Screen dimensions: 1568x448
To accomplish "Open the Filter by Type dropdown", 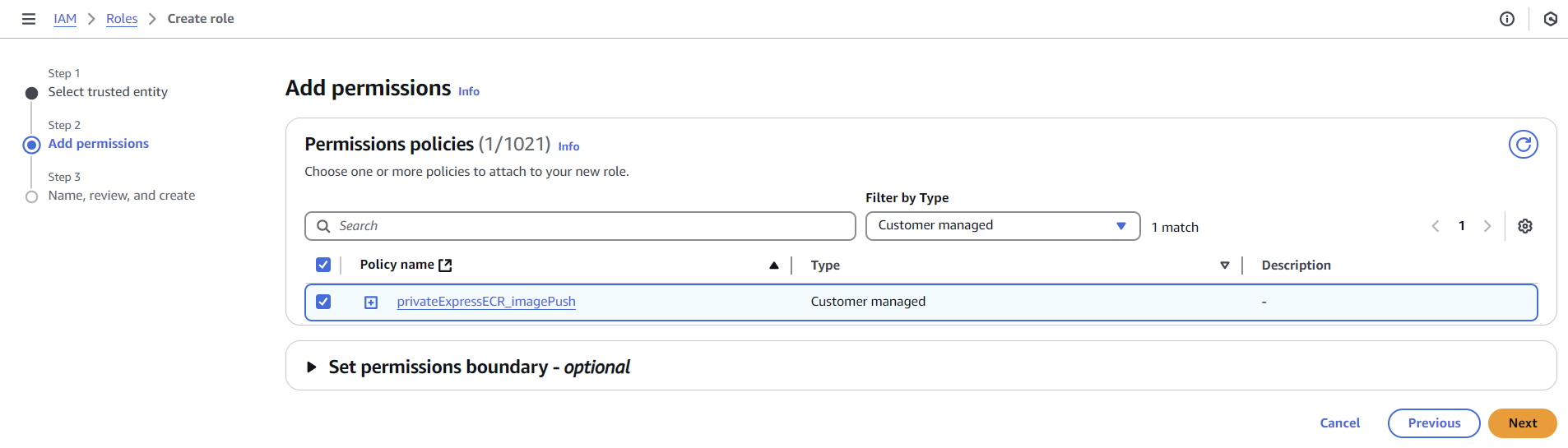I will pyautogui.click(x=1002, y=226).
